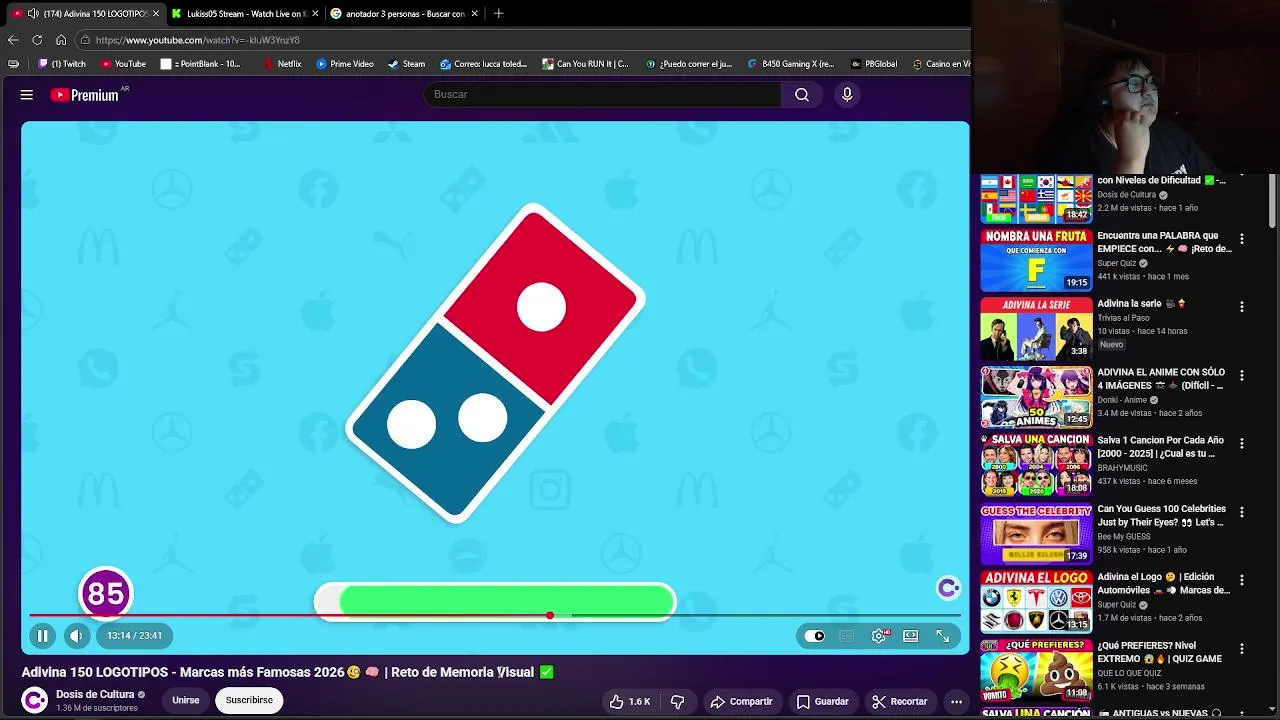Open the Twitch bookmark
Screen dimensions: 1280x720
click(x=62, y=64)
